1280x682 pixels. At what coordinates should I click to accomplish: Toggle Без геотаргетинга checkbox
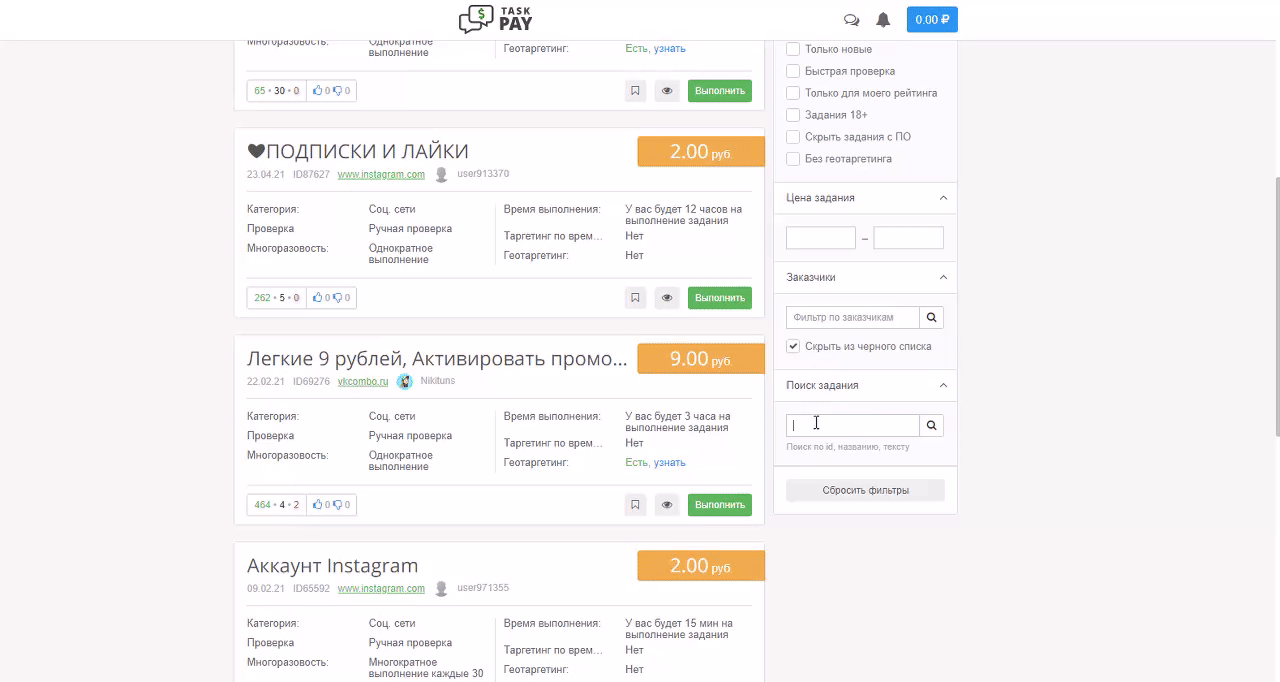tap(793, 159)
